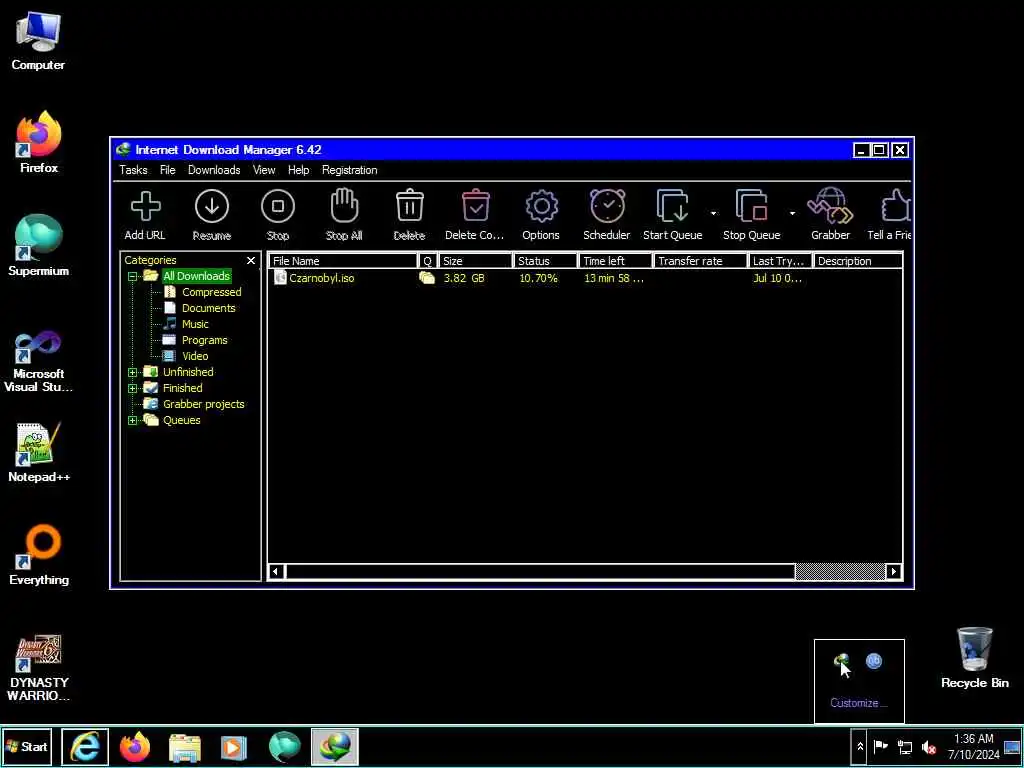Open the View menu

coord(264,170)
